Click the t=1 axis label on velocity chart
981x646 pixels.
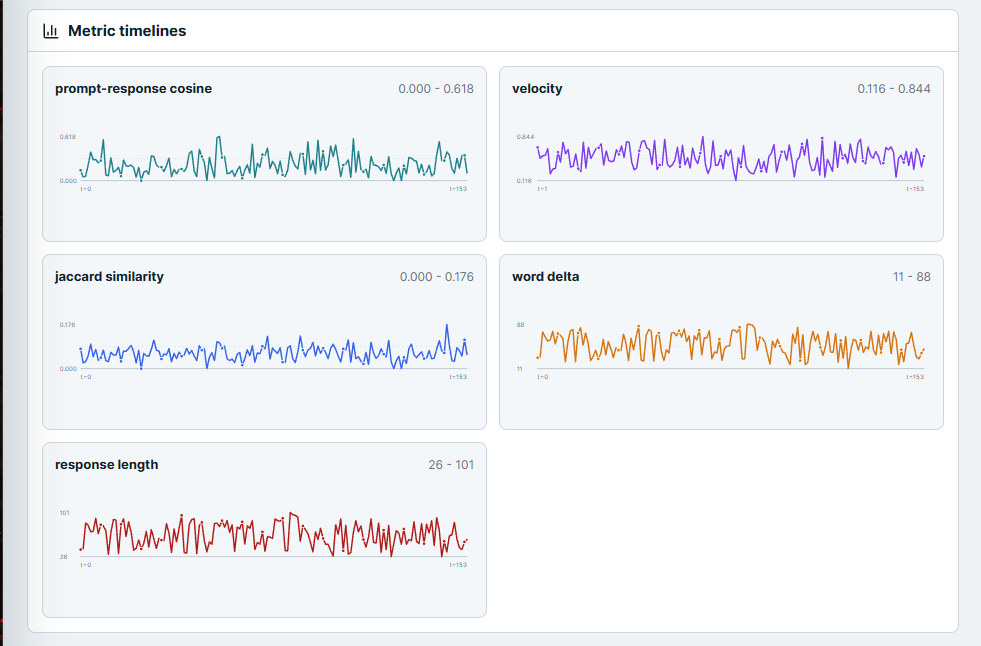[542, 189]
